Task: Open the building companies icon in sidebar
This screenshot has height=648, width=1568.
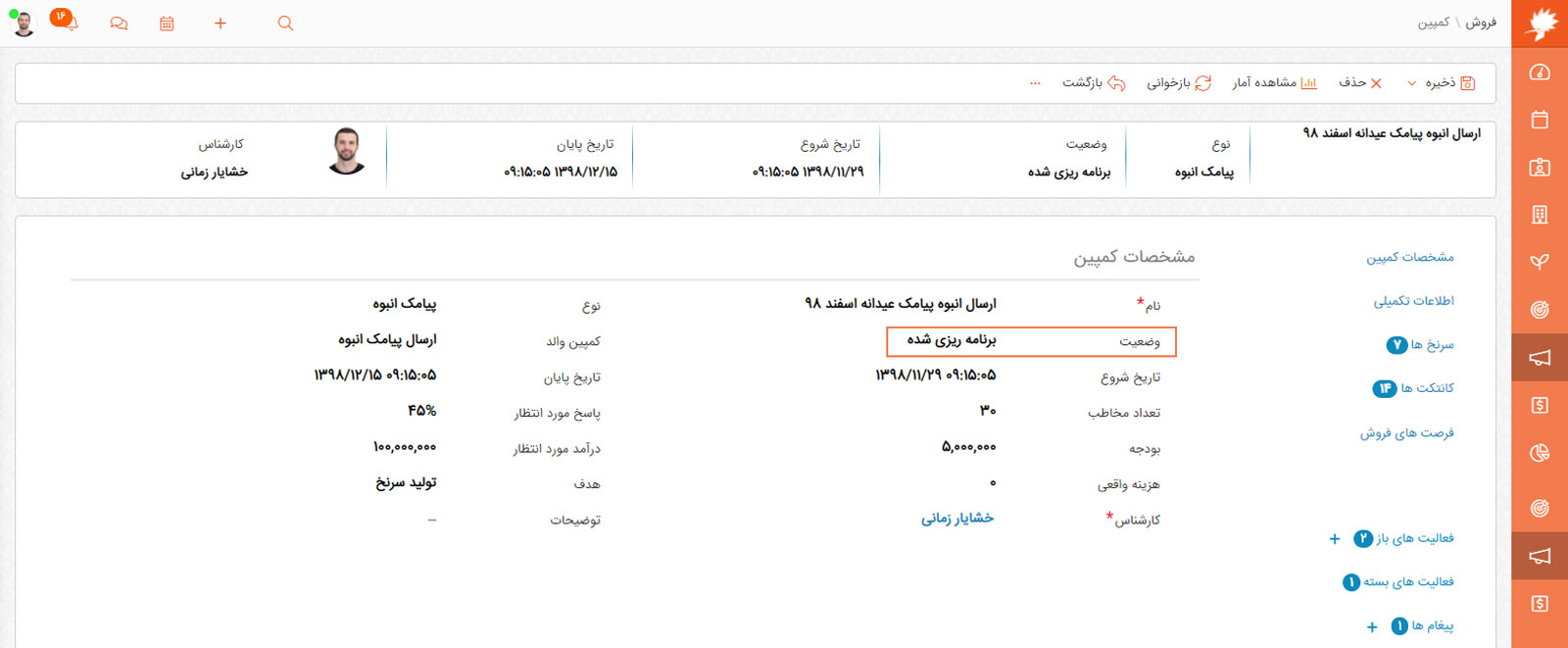Action: coord(1540,215)
